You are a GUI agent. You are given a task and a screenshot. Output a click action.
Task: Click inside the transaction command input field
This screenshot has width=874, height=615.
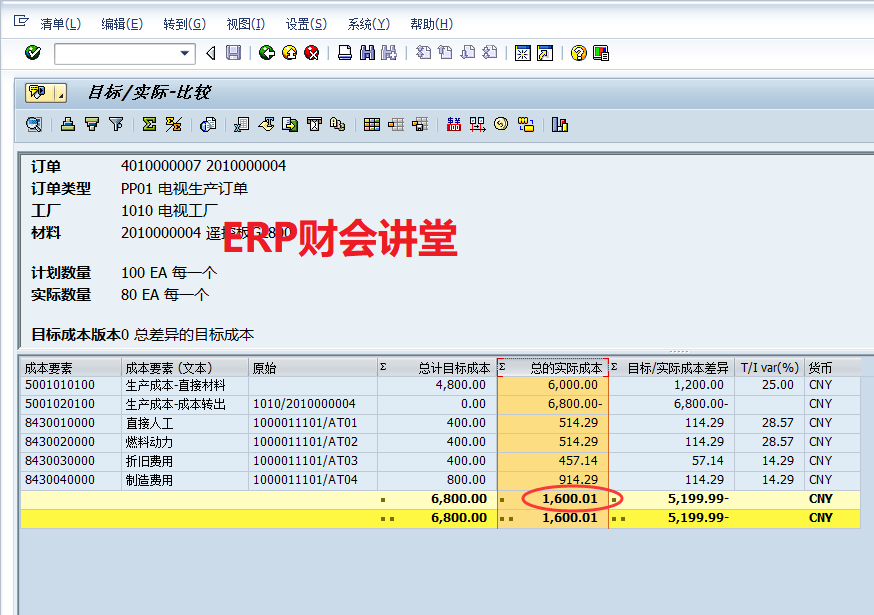pyautogui.click(x=115, y=53)
